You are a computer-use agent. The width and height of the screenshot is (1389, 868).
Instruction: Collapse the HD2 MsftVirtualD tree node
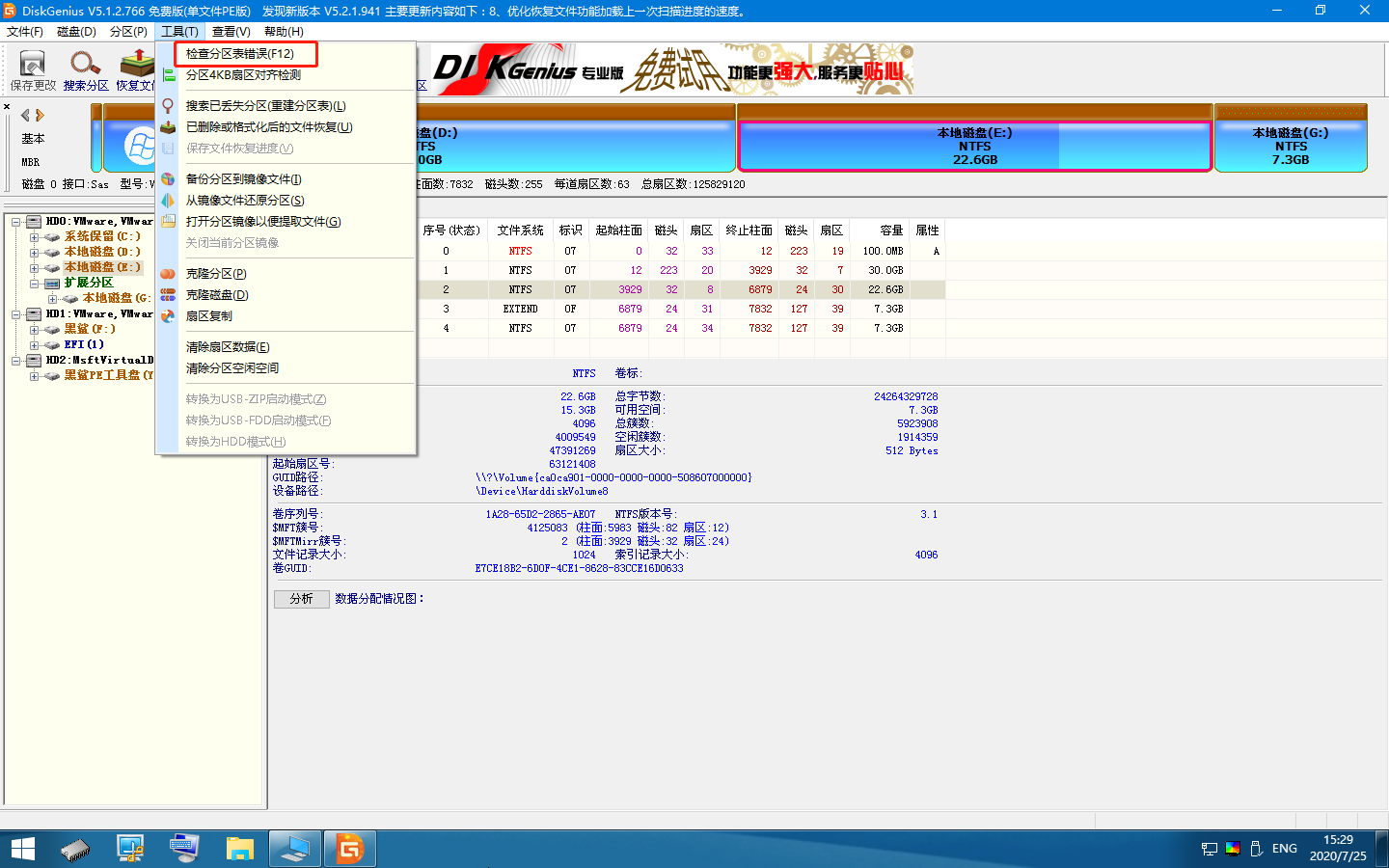click(x=16, y=361)
